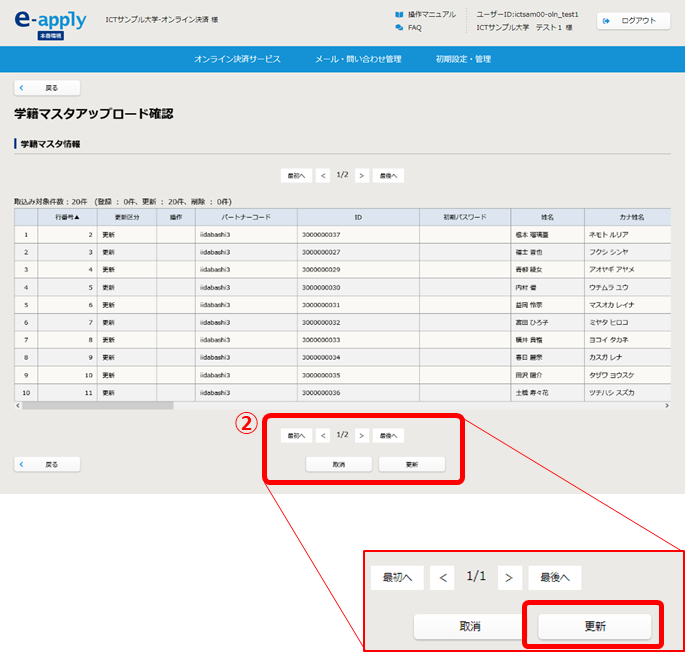
Task: Click the kana name マスオカ レイナ
Action: pyautogui.click(x=612, y=305)
